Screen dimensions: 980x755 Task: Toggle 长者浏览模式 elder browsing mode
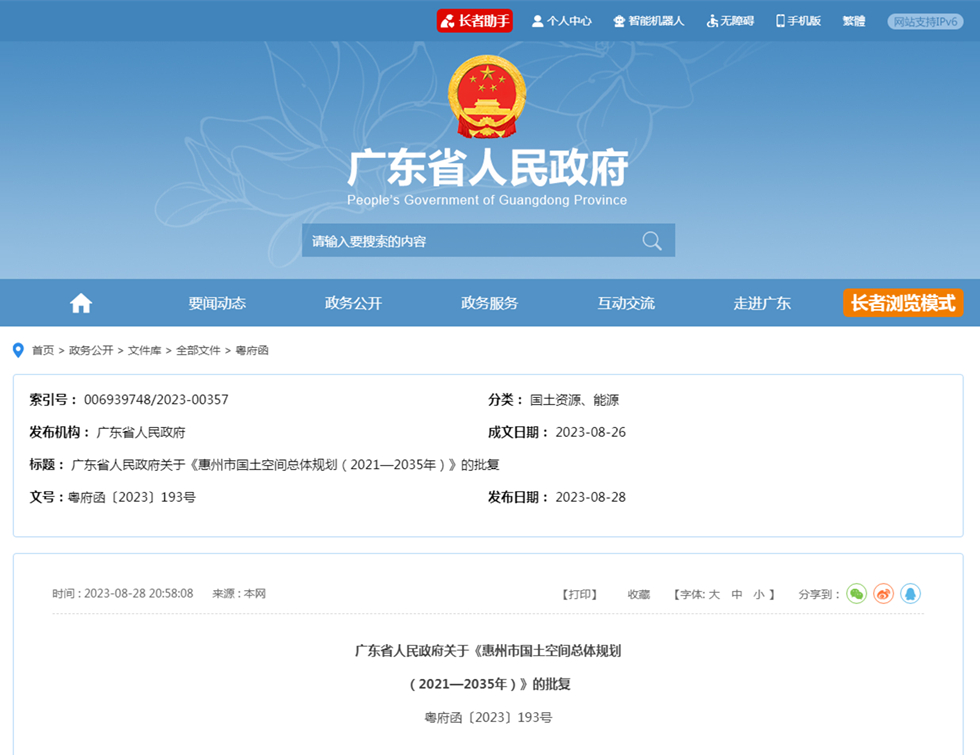click(x=902, y=303)
